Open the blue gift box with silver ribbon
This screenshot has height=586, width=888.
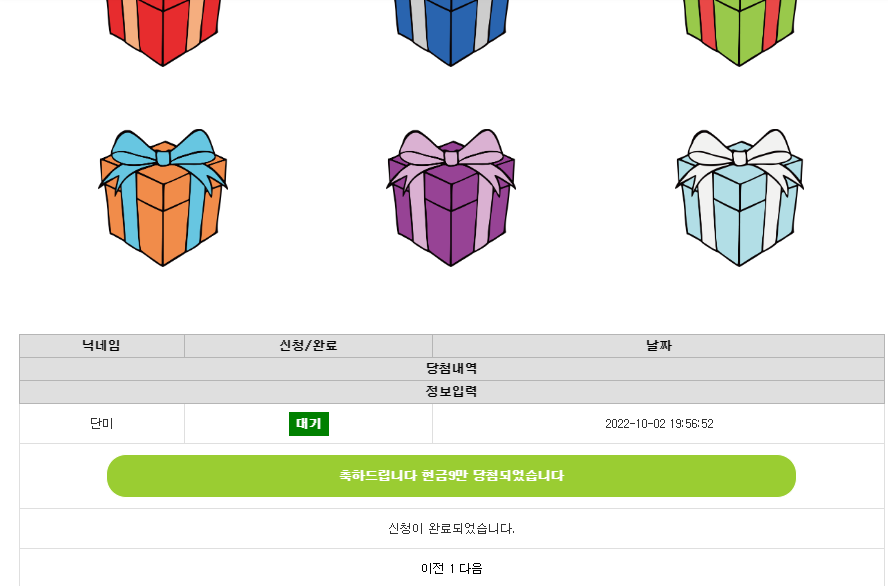click(451, 32)
